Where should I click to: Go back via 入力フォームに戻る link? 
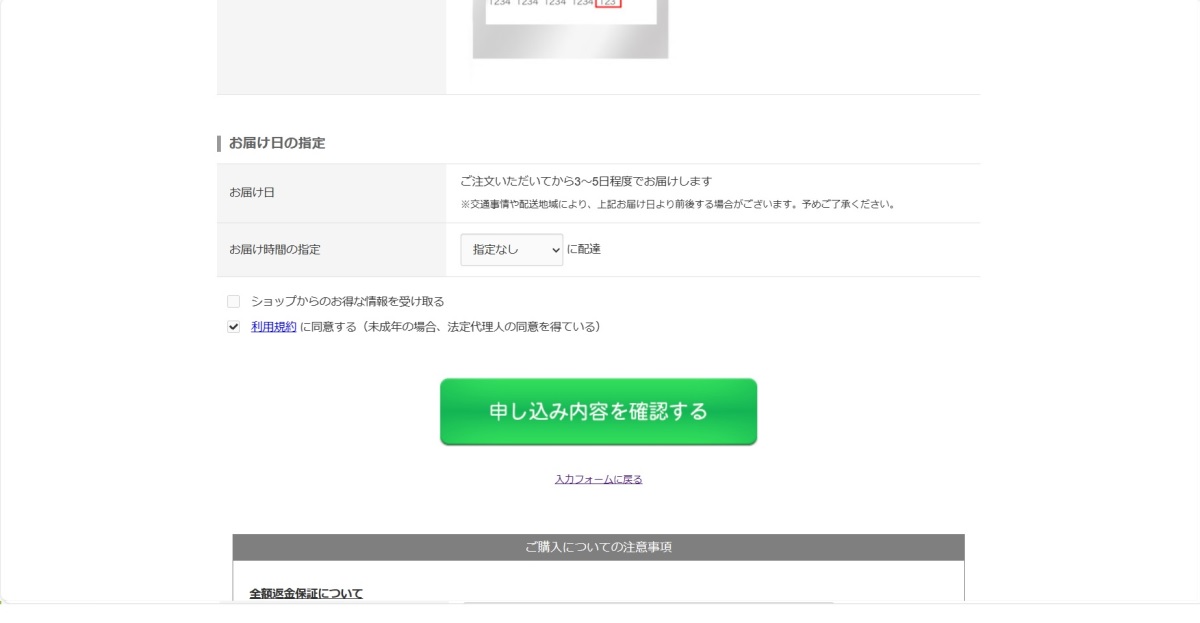pos(599,479)
